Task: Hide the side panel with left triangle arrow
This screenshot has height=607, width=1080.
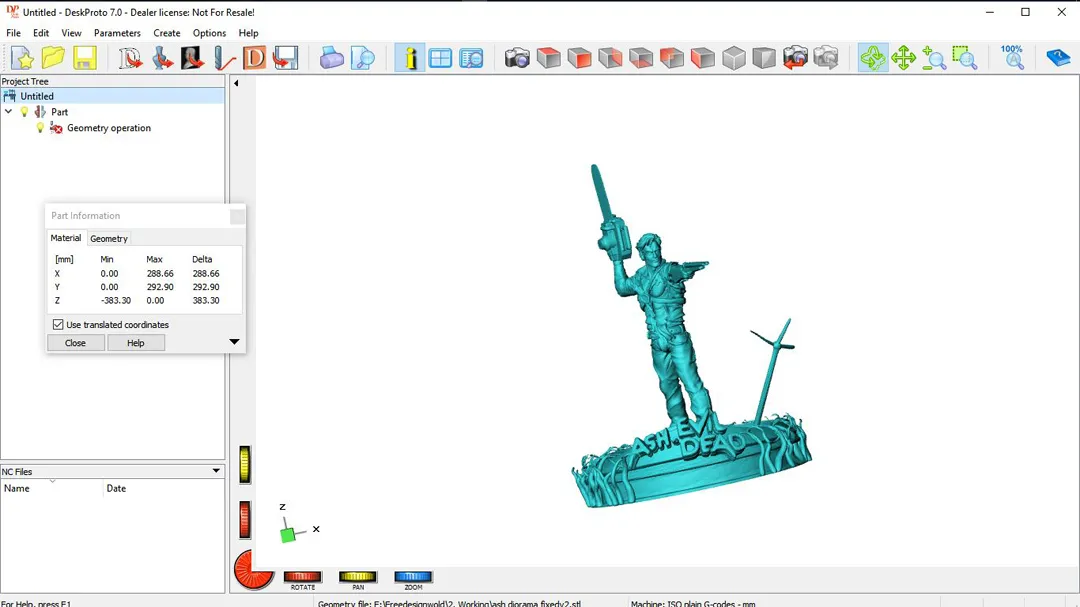Action: tap(236, 83)
